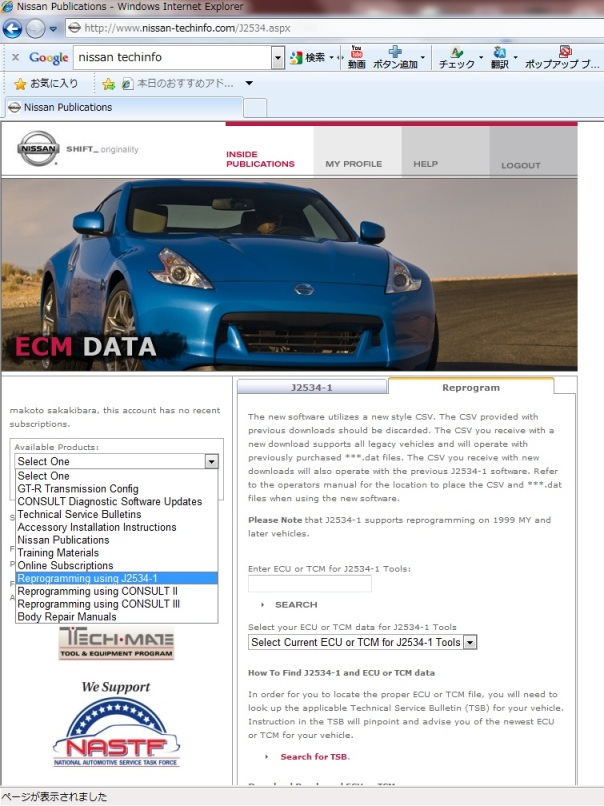This screenshot has height=806, width=604.
Task: Choose Reprogramming using CONSULT II option
Action: pos(117,591)
